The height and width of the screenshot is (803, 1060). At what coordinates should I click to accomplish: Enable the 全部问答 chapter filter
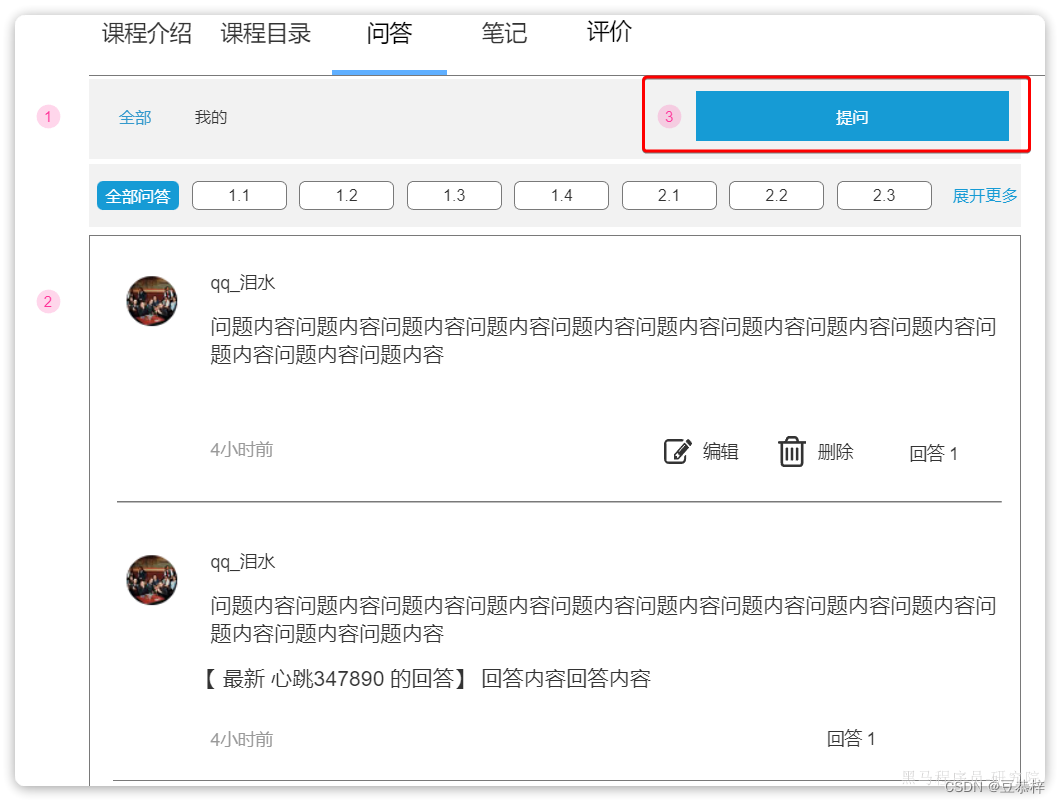pos(137,195)
